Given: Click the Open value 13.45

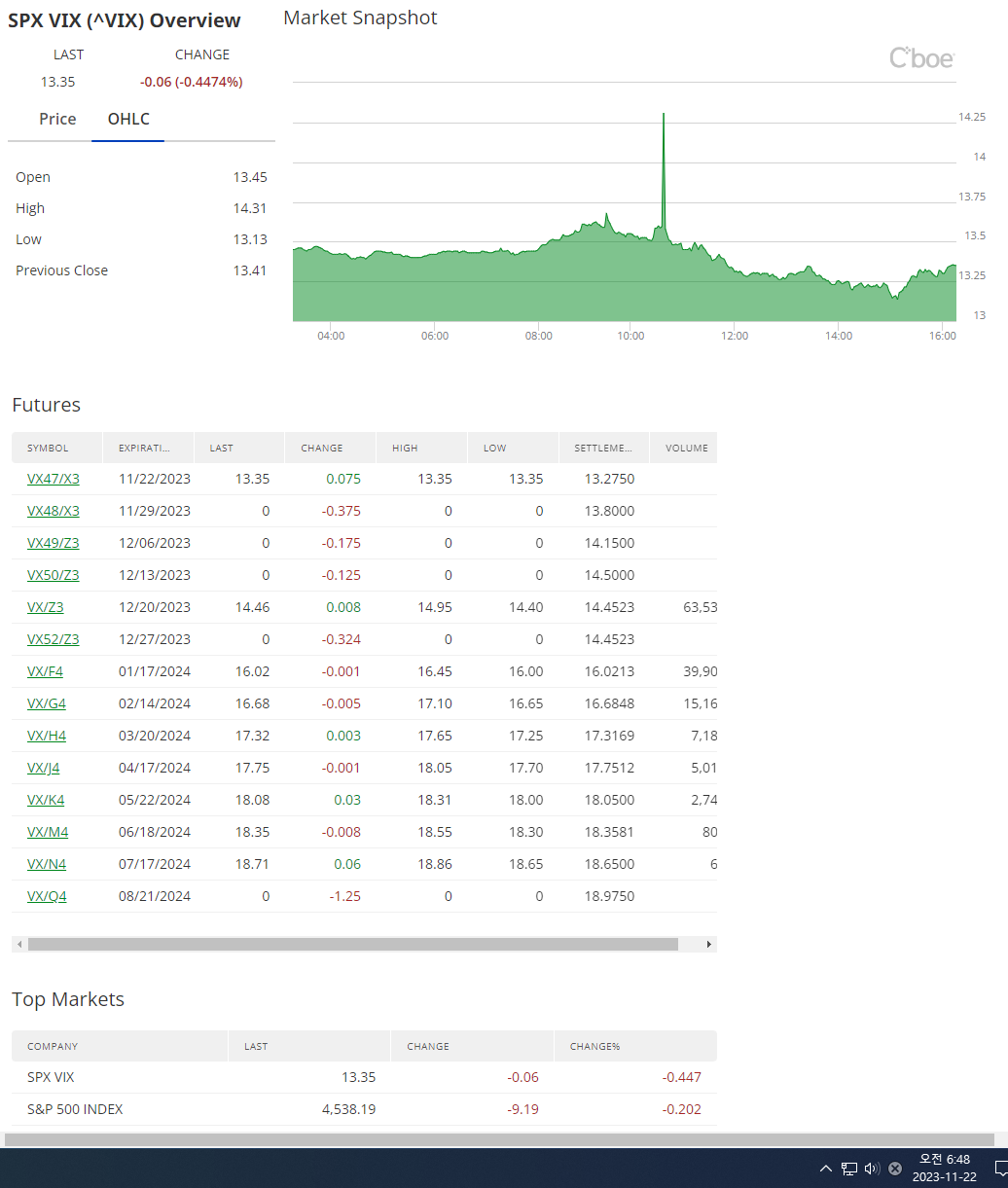Looking at the screenshot, I should (x=250, y=177).
